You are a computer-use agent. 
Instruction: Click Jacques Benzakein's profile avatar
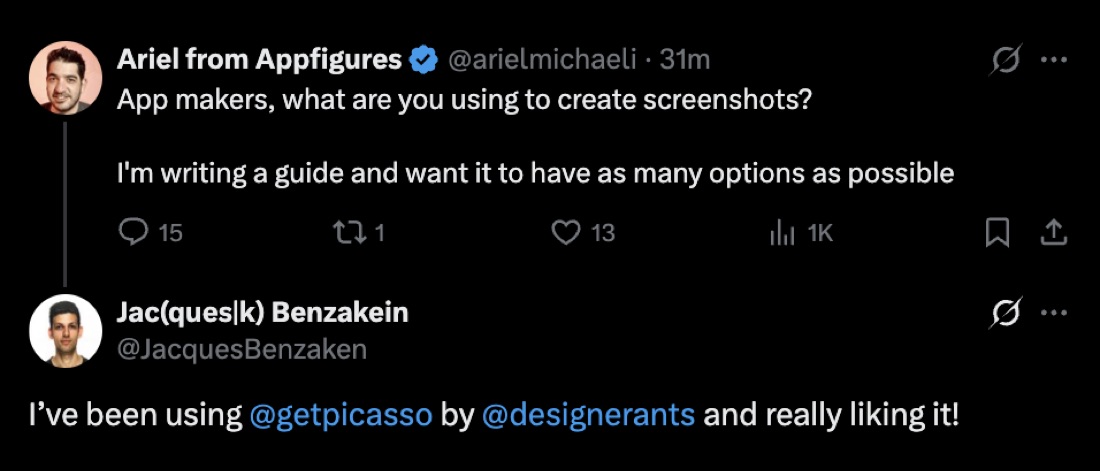(x=65, y=331)
